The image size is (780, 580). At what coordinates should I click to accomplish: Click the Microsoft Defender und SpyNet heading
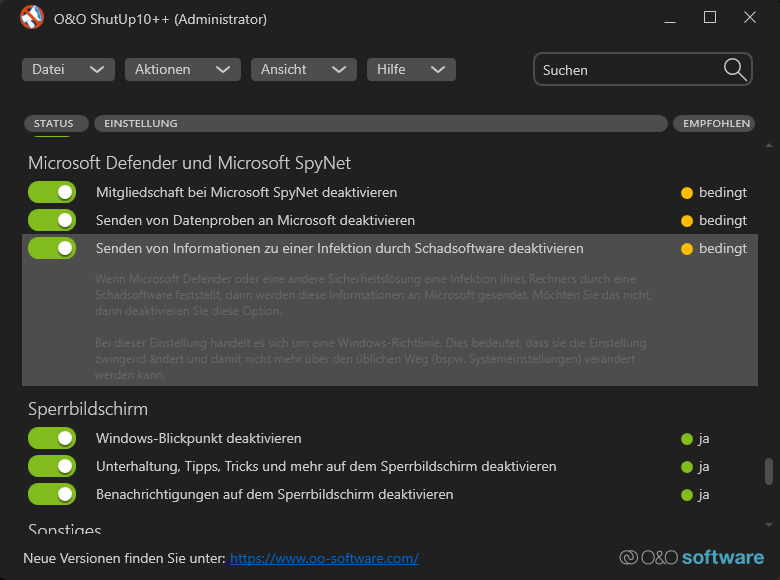pyautogui.click(x=190, y=163)
